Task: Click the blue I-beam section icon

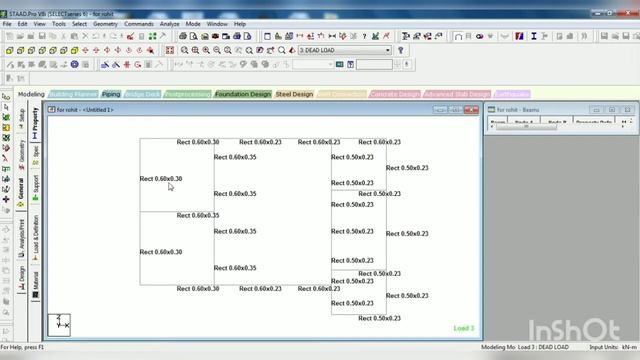Action: [x=533, y=36]
